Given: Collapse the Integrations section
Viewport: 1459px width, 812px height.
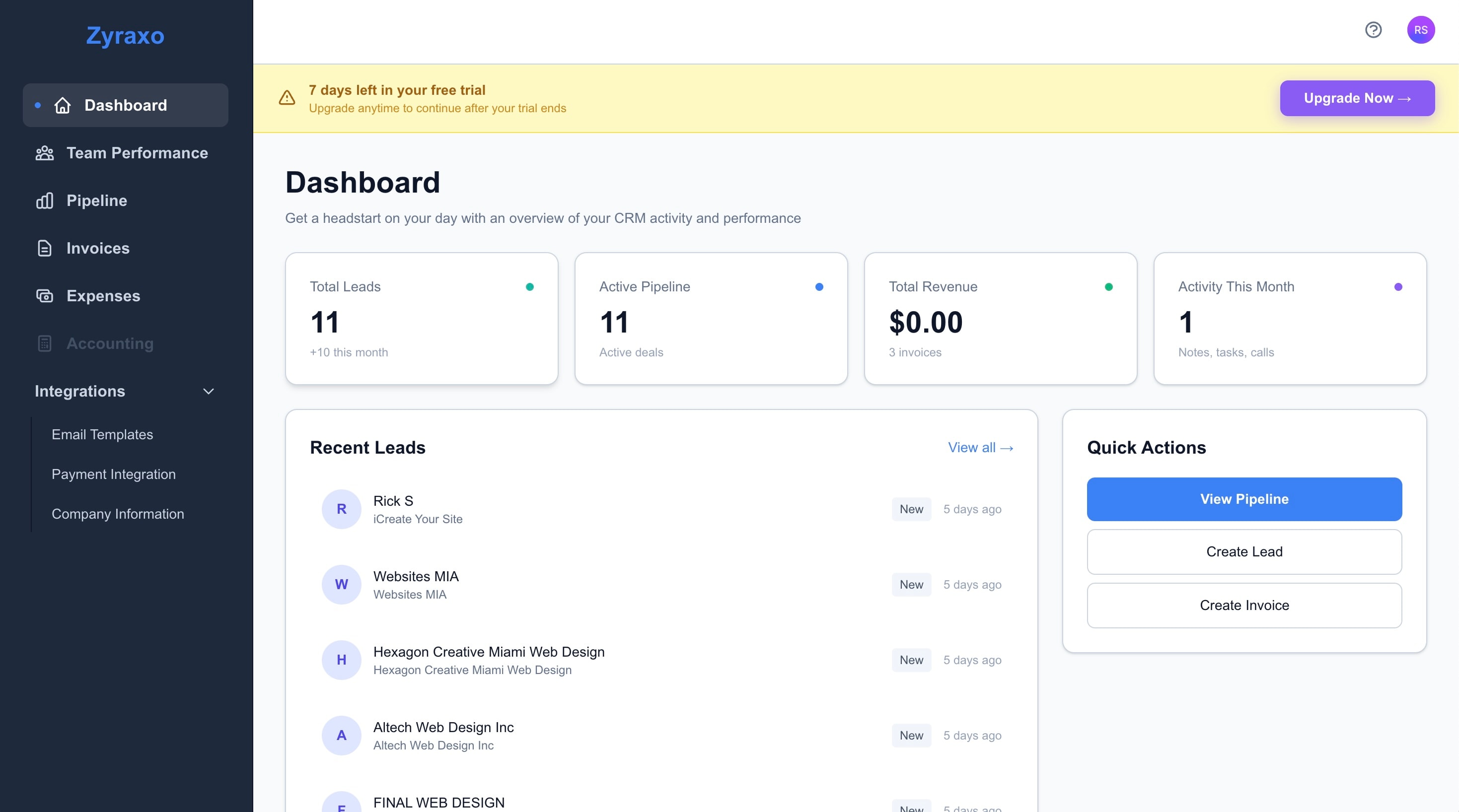Looking at the screenshot, I should pyautogui.click(x=208, y=391).
